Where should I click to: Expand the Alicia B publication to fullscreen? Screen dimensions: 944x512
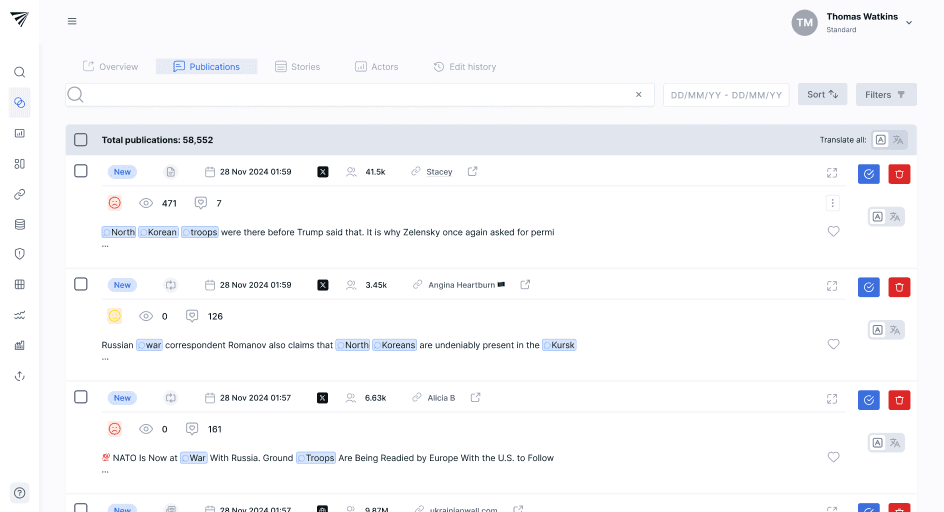click(832, 398)
